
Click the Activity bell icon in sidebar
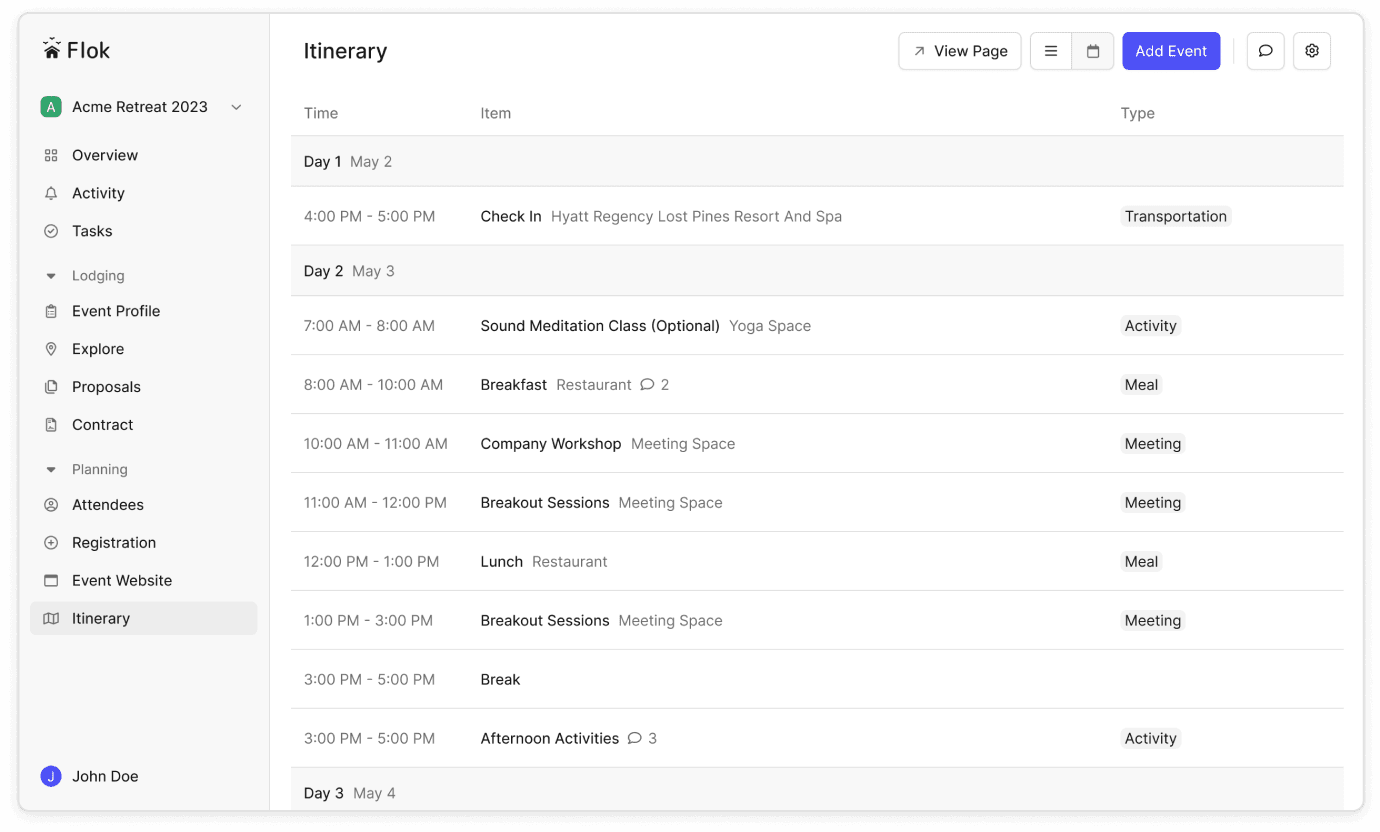click(51, 194)
